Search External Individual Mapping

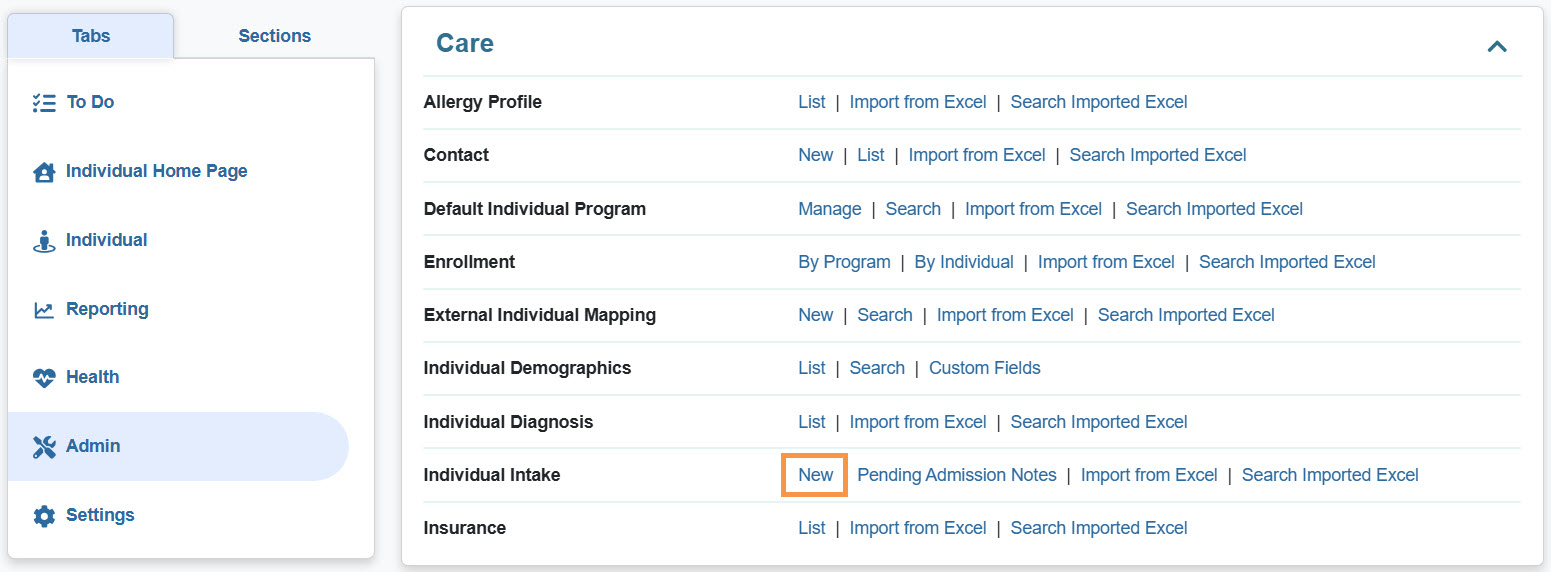(x=884, y=315)
